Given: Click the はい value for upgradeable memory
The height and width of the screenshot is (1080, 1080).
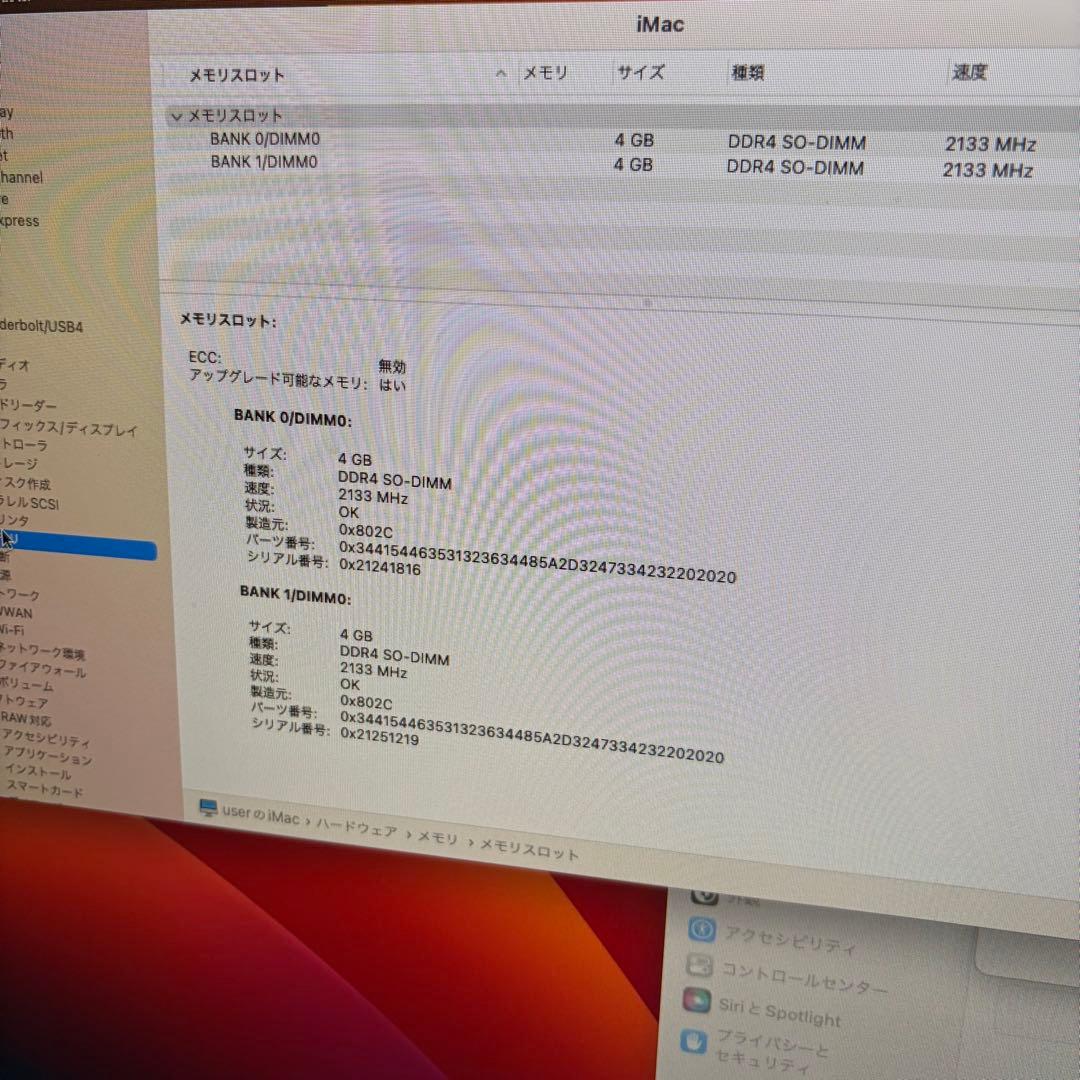Looking at the screenshot, I should (392, 384).
